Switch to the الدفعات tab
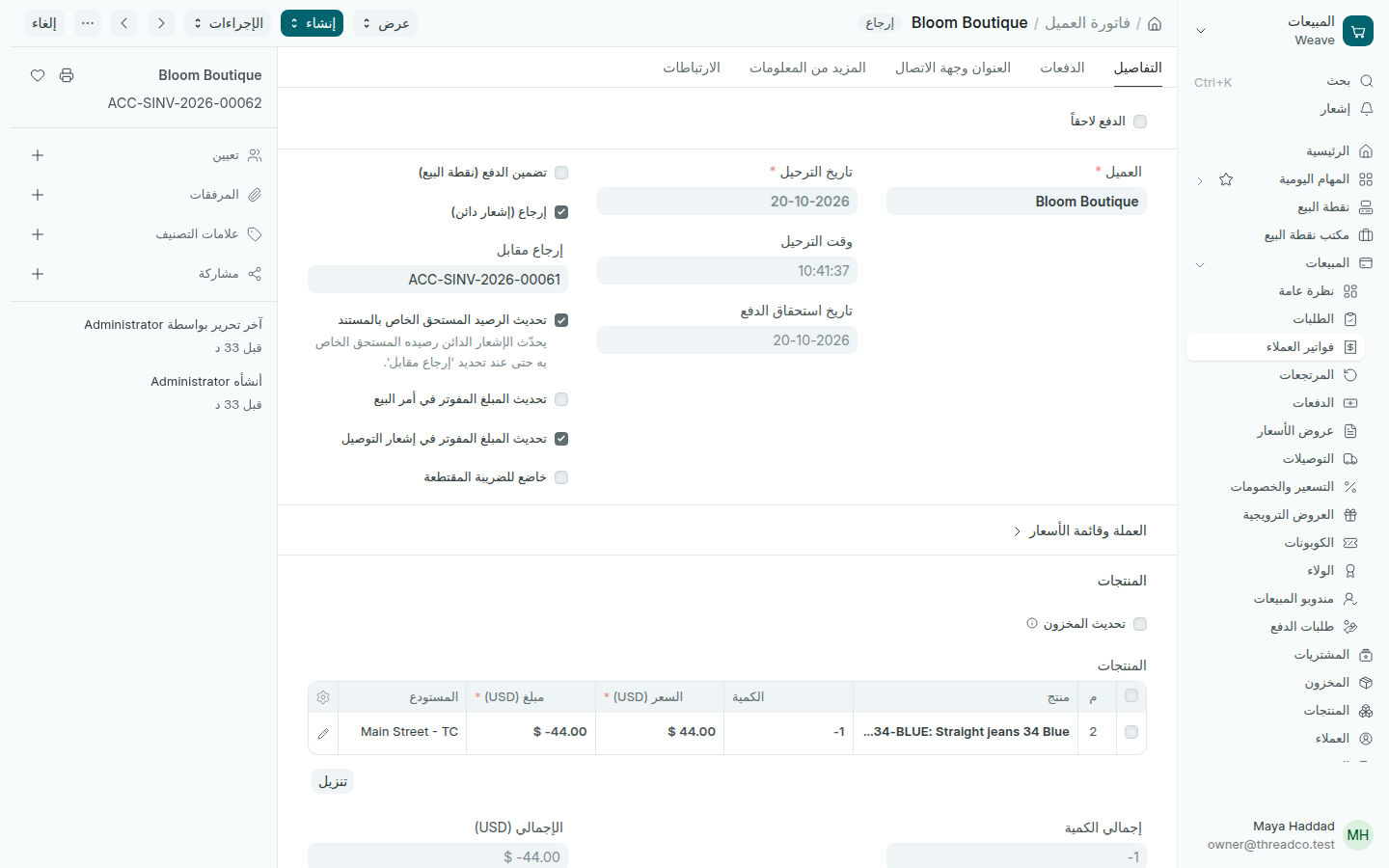The image size is (1389, 868). click(1062, 68)
